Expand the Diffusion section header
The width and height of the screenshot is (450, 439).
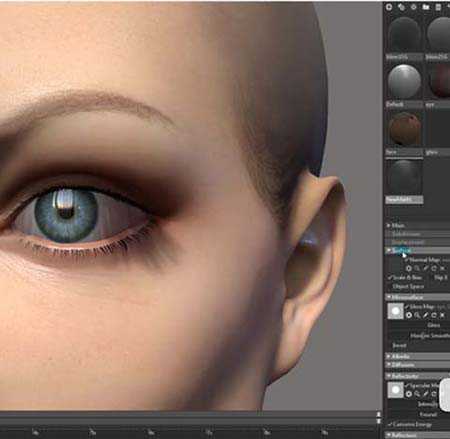(x=418, y=365)
